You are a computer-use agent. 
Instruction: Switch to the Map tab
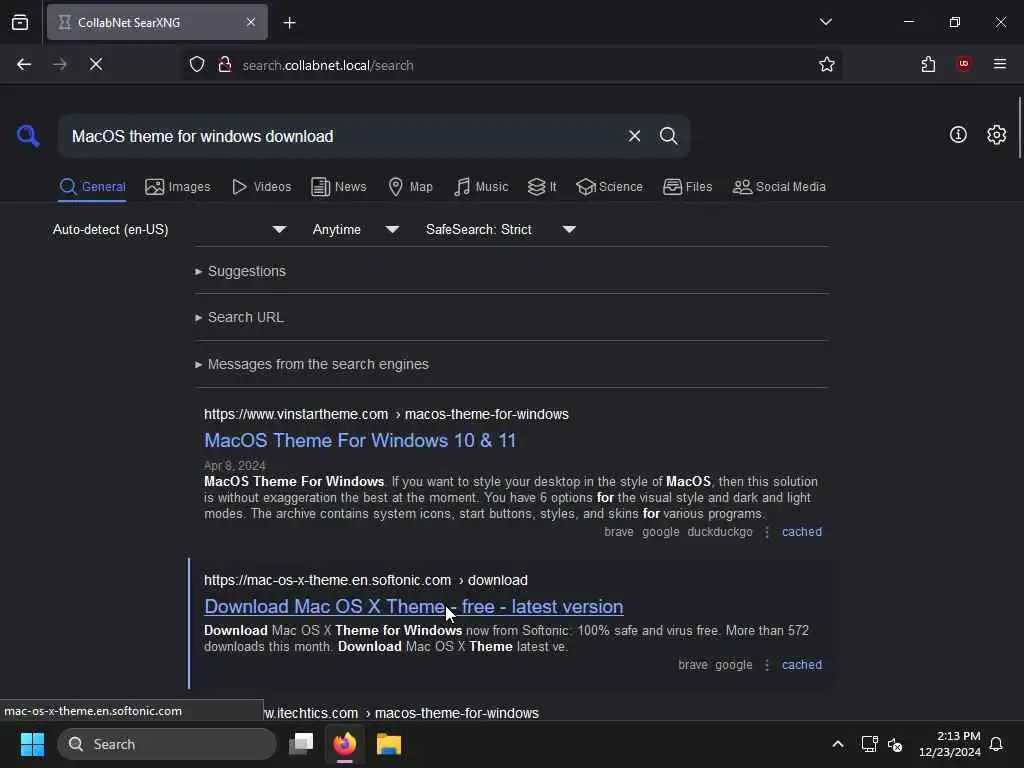[x=411, y=187]
